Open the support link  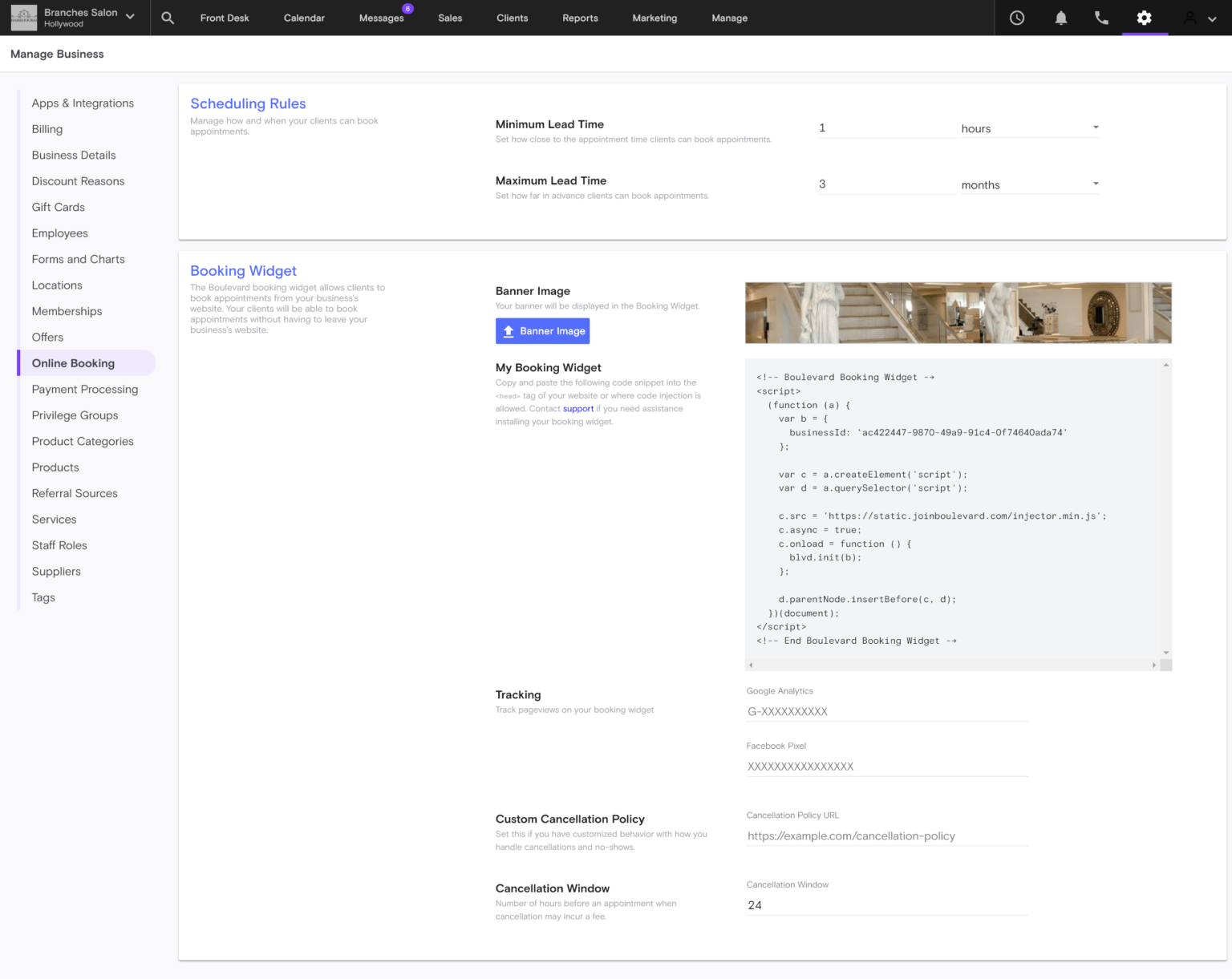point(578,408)
